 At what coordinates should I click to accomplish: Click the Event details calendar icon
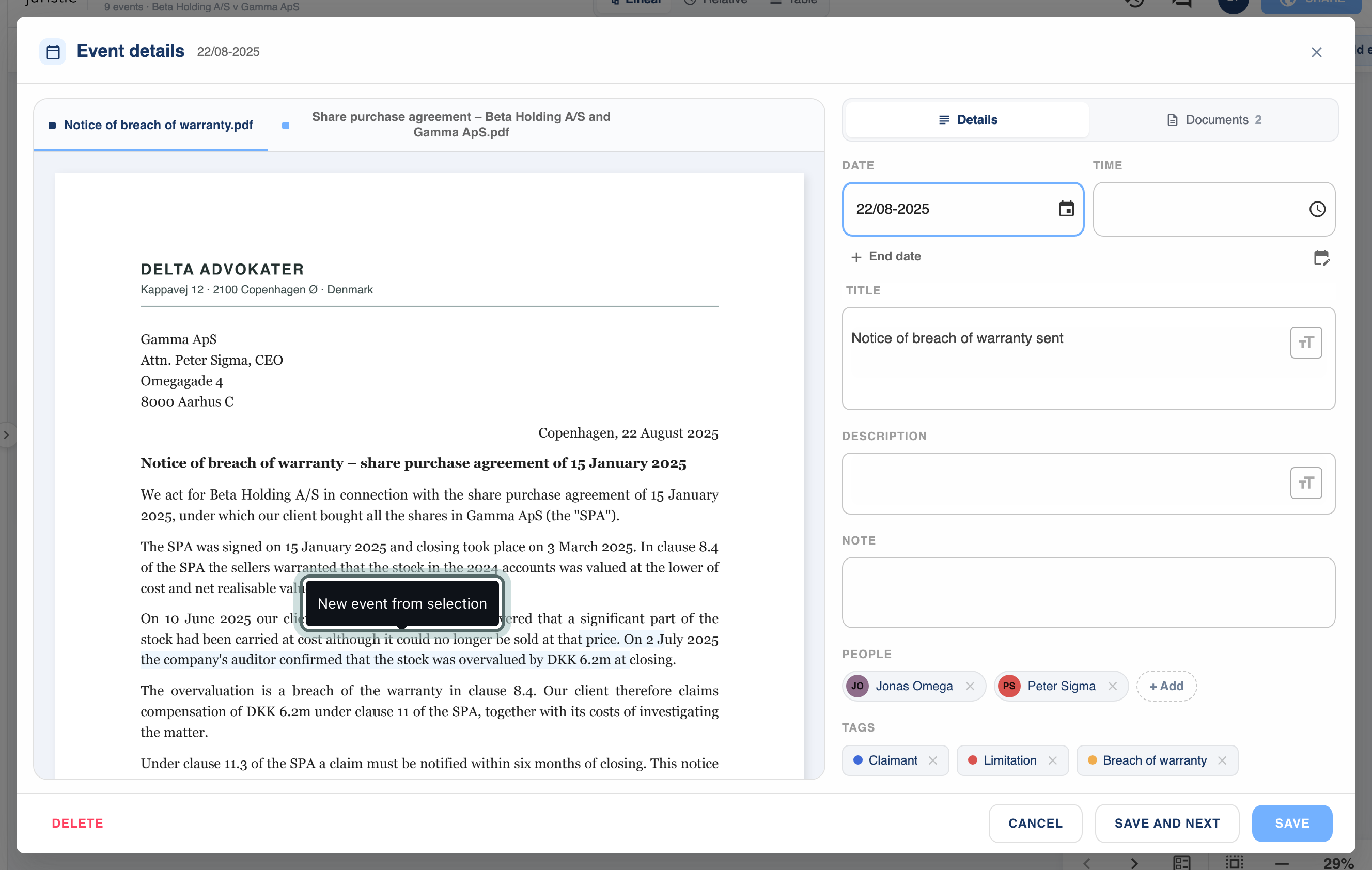(52, 52)
